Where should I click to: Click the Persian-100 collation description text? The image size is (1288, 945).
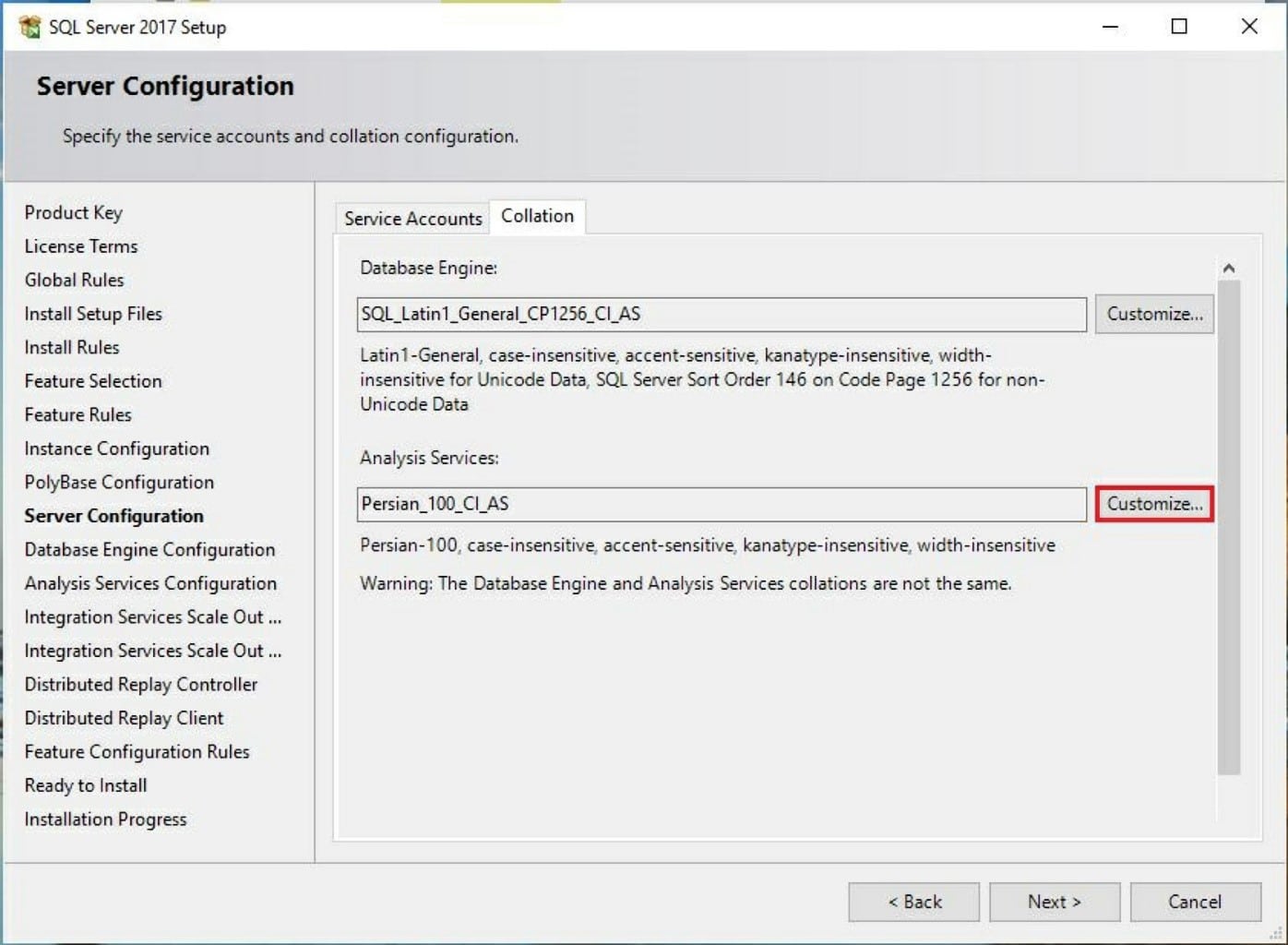(708, 544)
